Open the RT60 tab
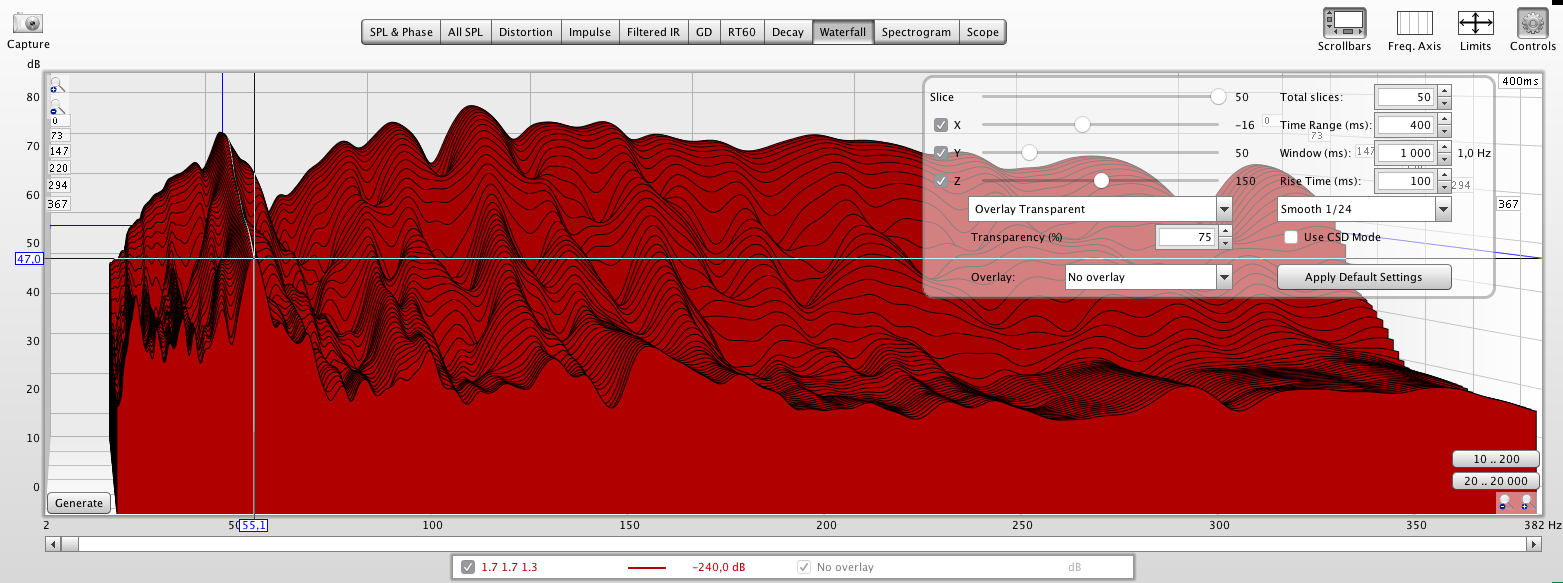 point(741,32)
